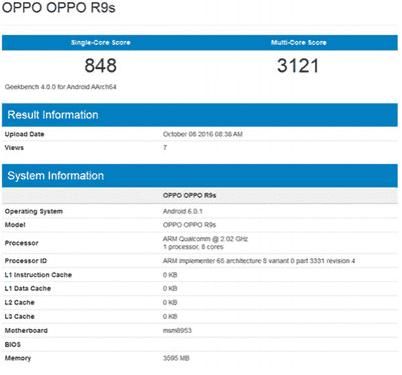Click the Model value 'OPPO OPPO R9s'

point(189,225)
